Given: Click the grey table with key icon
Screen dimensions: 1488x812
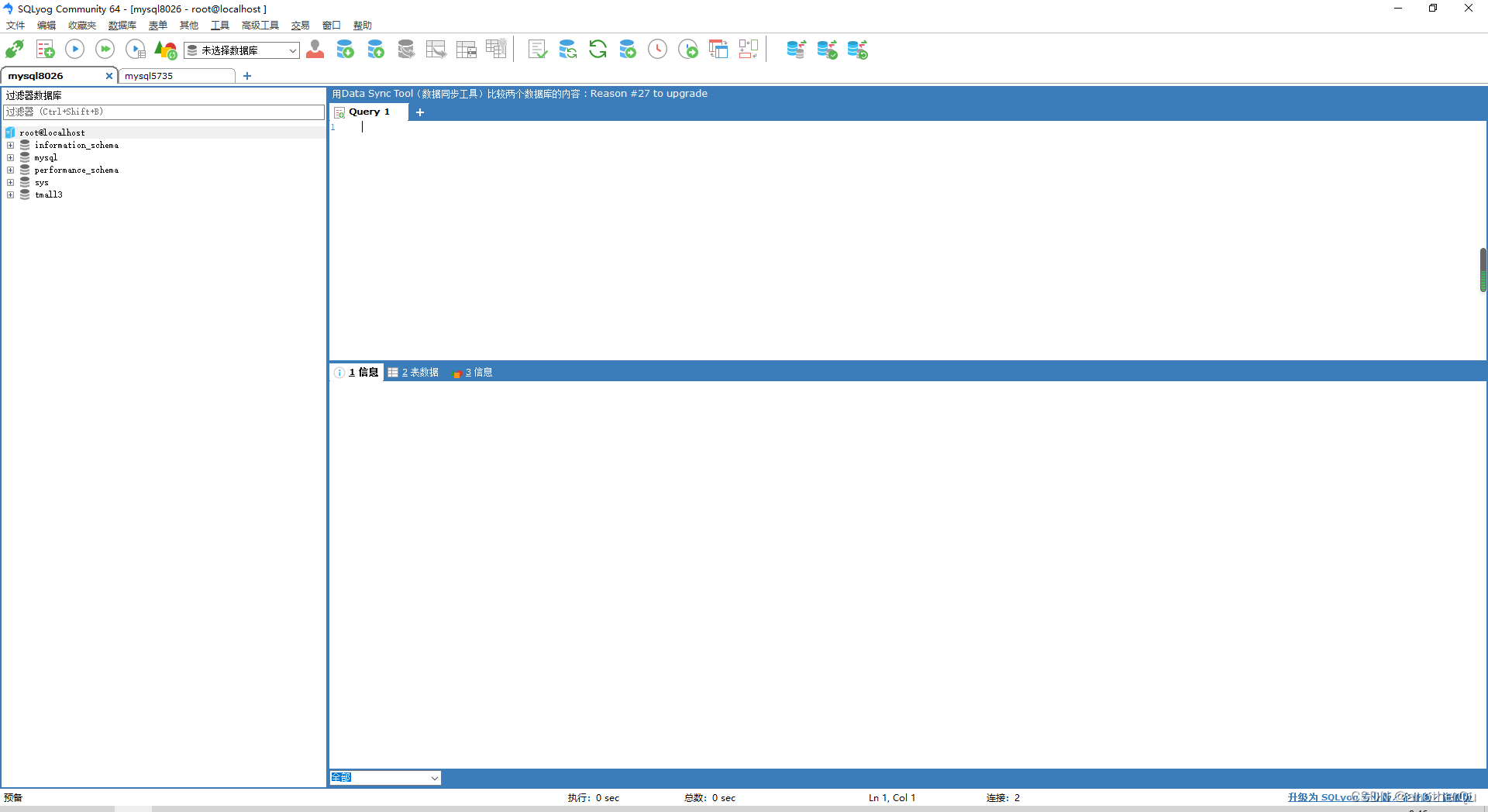Looking at the screenshot, I should click(x=467, y=50).
